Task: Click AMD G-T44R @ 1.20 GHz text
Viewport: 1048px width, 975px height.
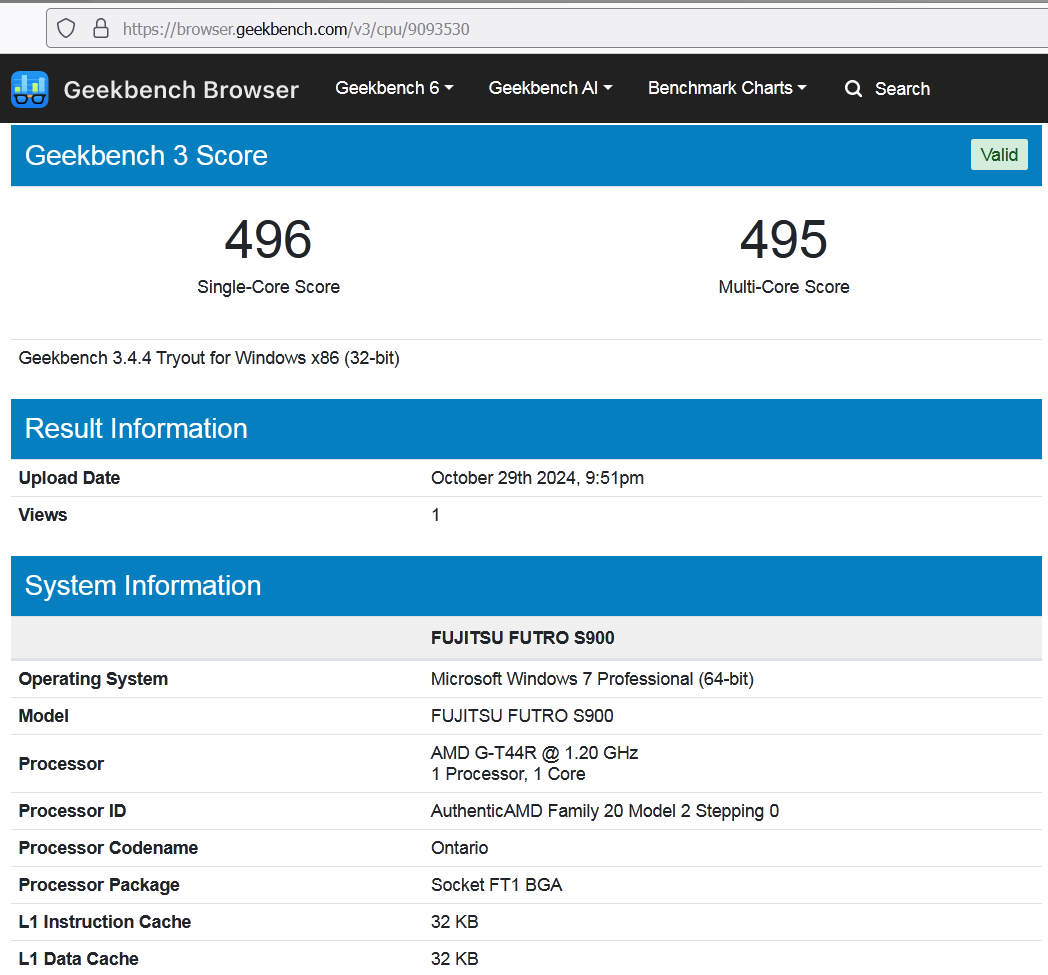Action: tap(535, 753)
